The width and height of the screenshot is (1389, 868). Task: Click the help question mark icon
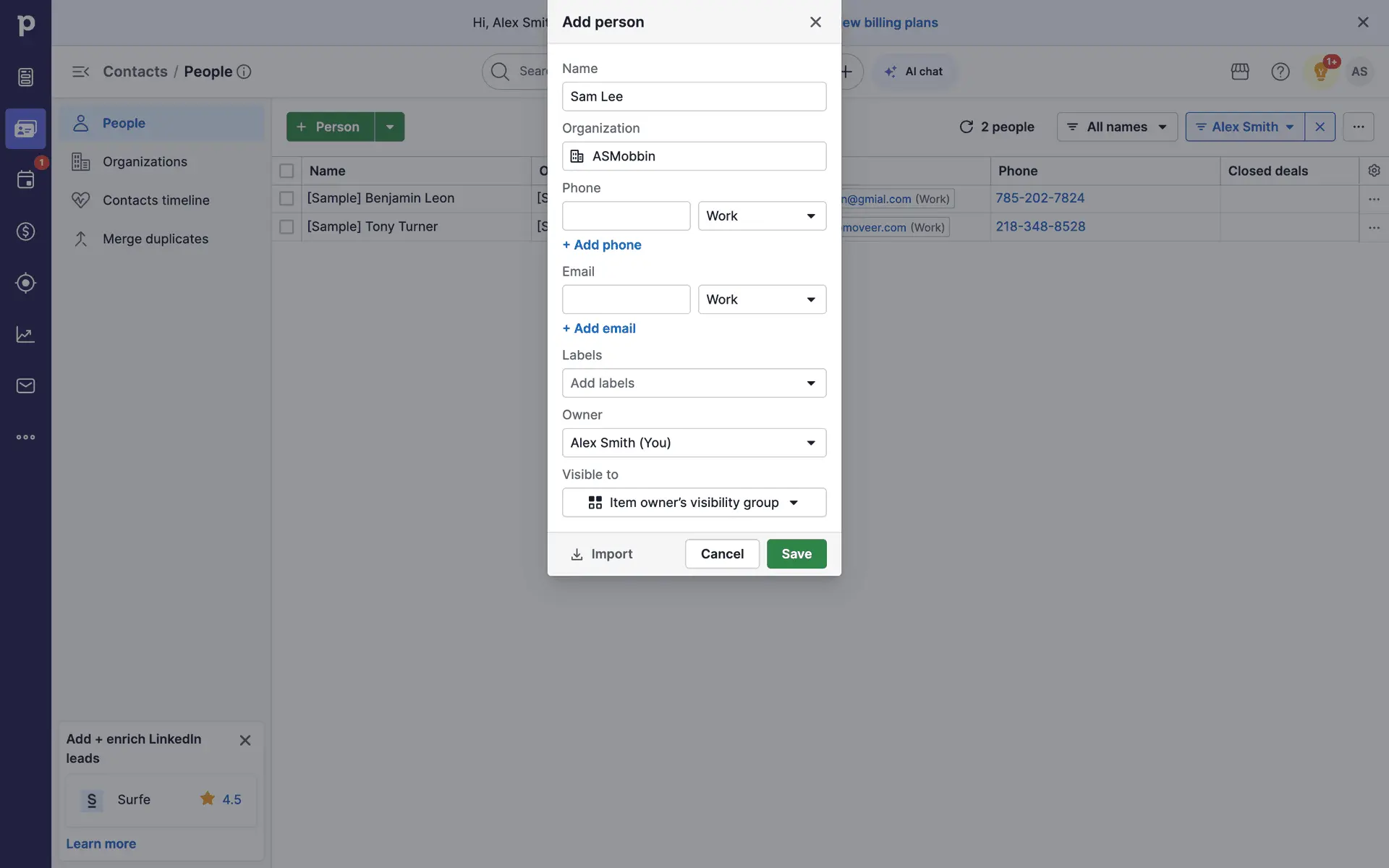tap(1280, 72)
